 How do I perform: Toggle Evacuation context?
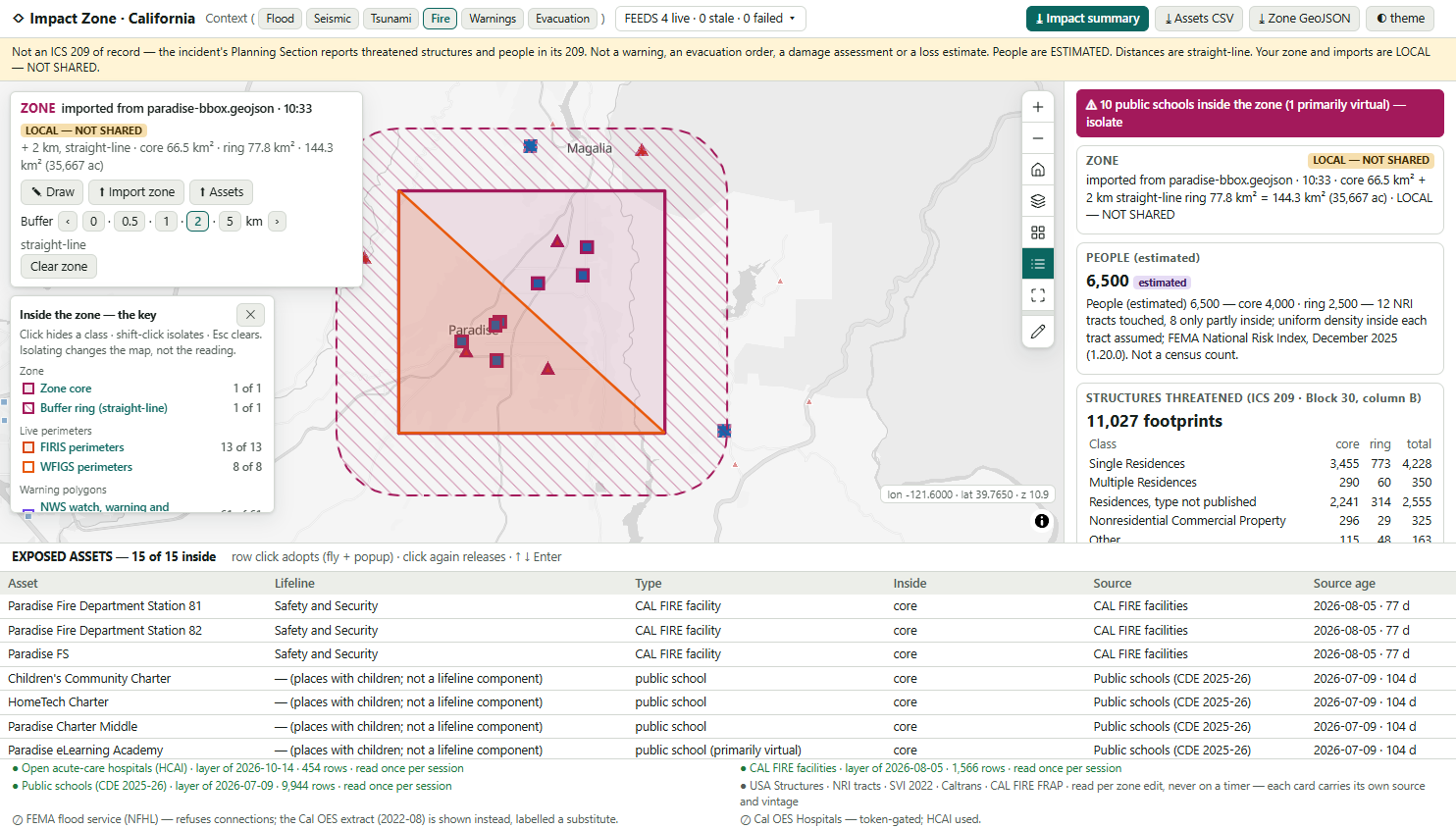point(563,19)
